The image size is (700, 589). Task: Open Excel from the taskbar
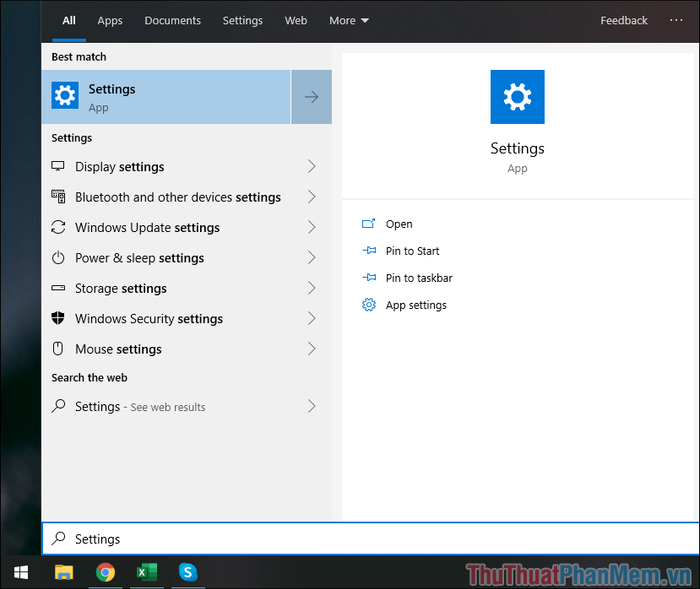click(x=146, y=572)
